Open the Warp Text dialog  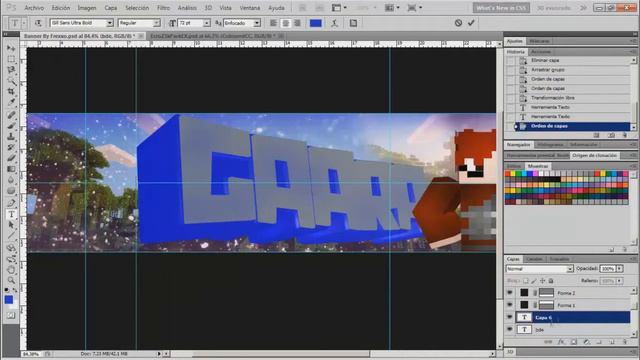[334, 23]
